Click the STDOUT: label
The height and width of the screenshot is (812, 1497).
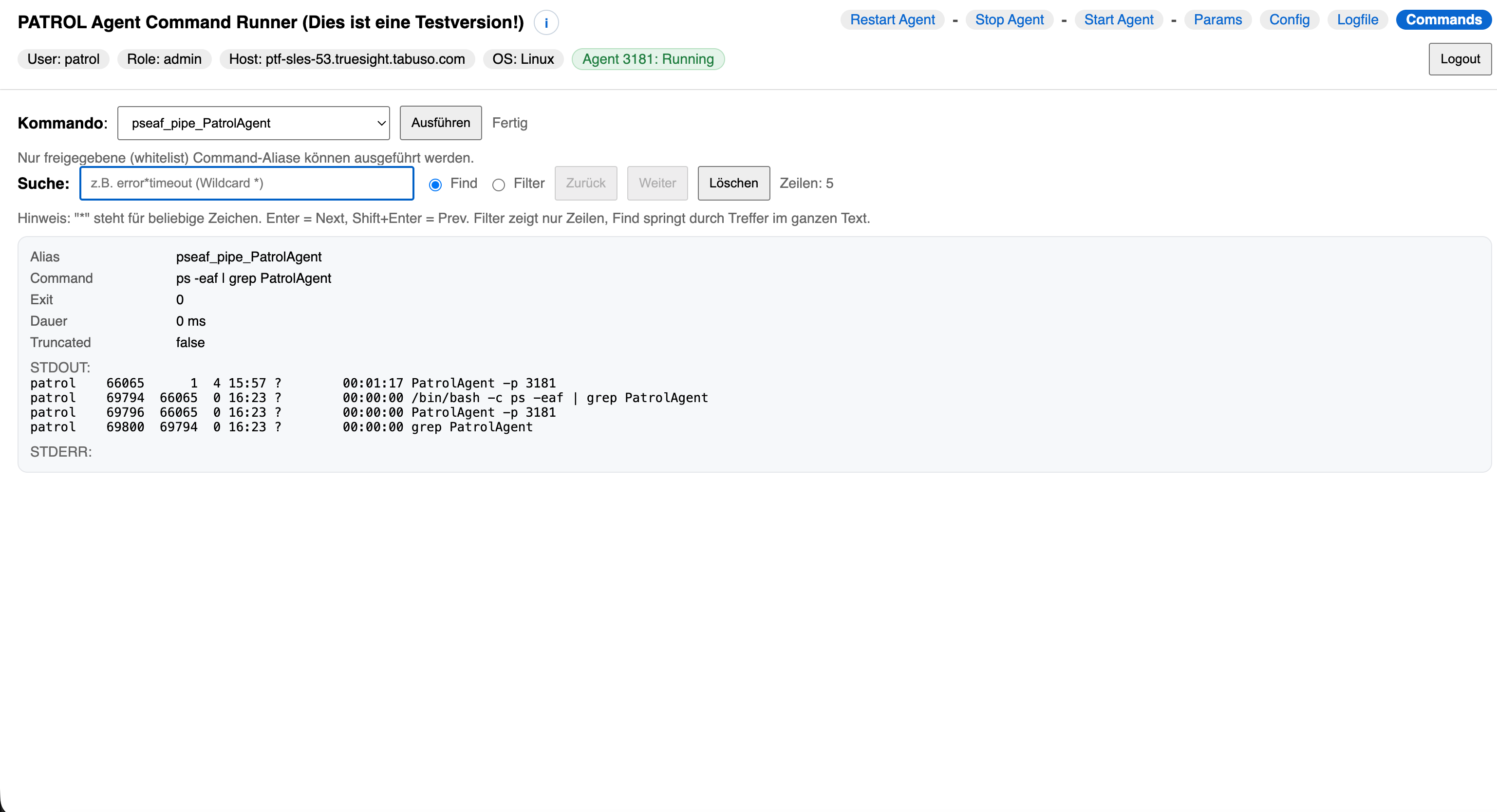[x=60, y=368]
